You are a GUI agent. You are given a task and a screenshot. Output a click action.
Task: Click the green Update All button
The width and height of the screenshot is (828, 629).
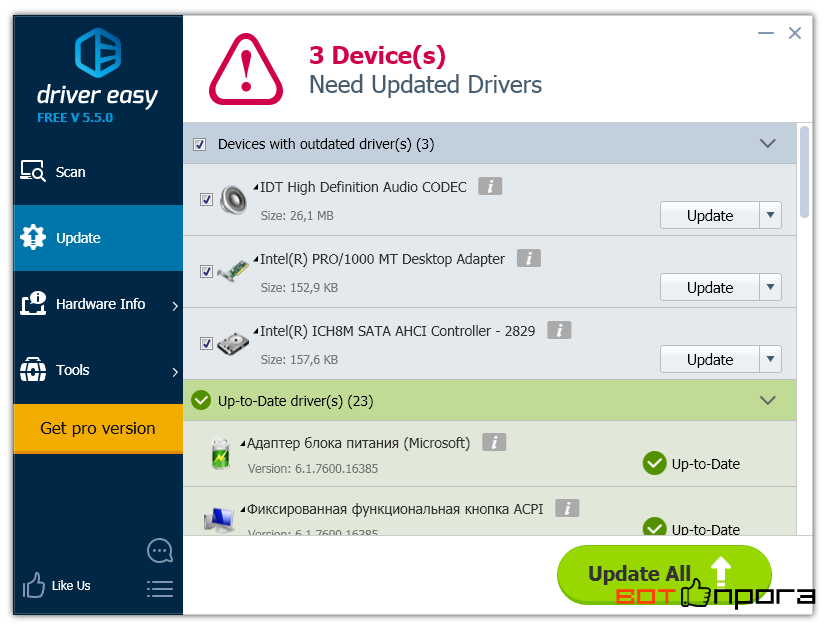coord(664,574)
